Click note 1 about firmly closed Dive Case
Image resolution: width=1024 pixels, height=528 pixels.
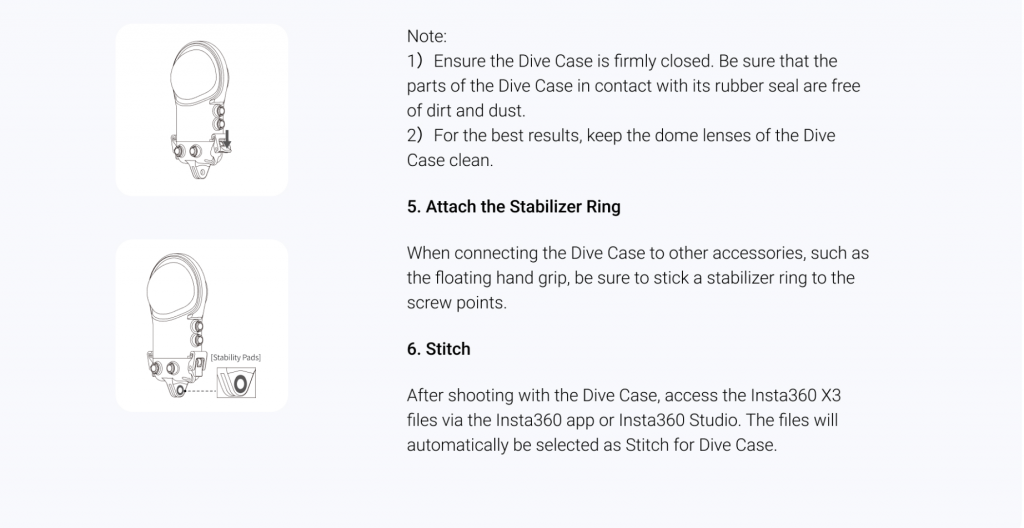pos(633,86)
